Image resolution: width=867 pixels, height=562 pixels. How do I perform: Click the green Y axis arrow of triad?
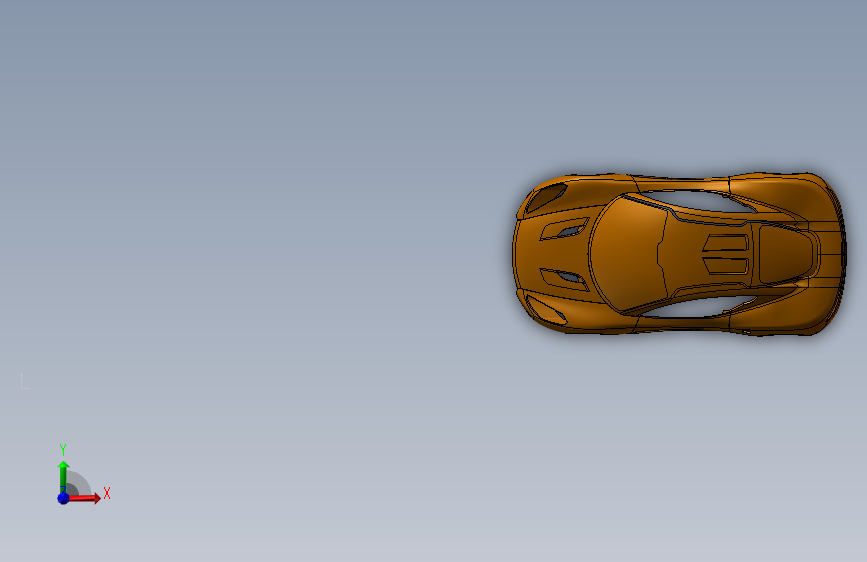coord(63,476)
